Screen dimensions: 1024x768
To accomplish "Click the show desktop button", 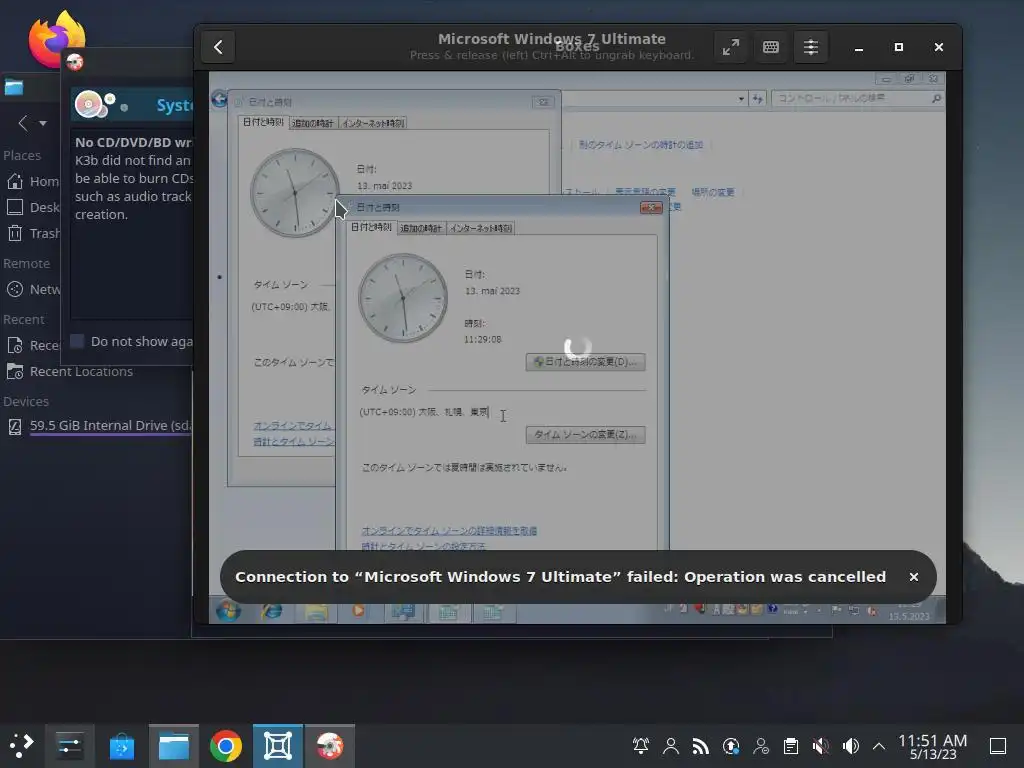I will click(x=998, y=746).
